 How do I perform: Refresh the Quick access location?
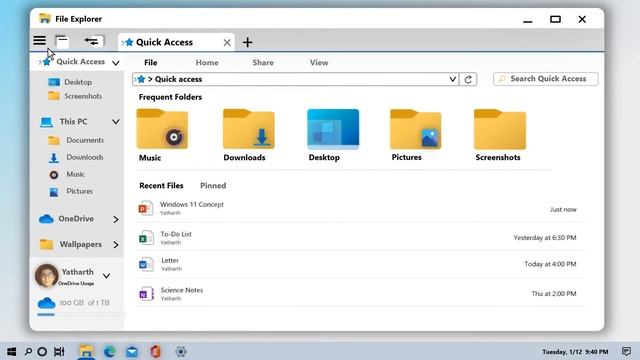click(468, 79)
